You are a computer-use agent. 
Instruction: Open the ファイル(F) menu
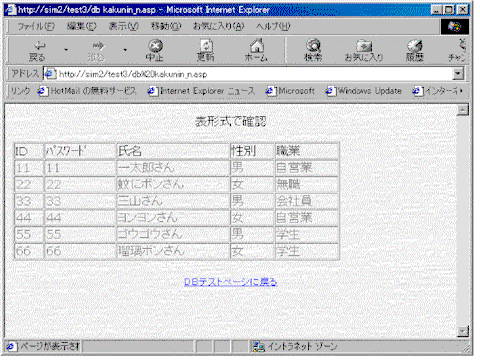pyautogui.click(x=36, y=26)
